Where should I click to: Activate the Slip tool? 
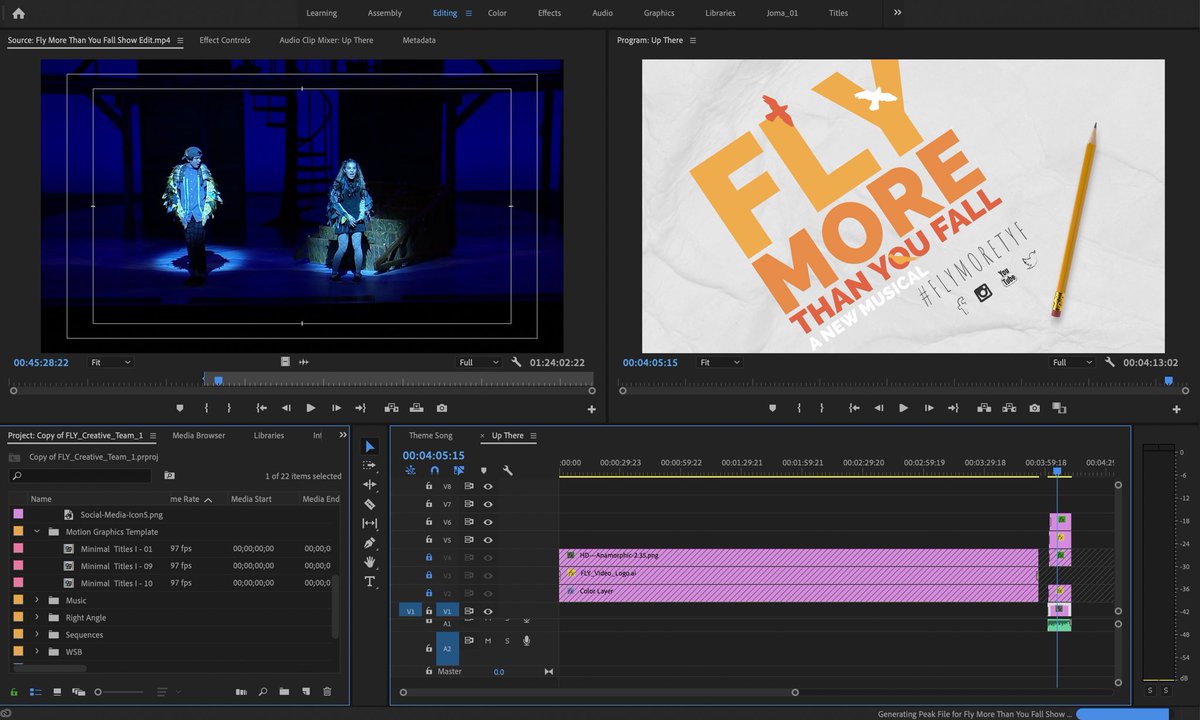point(370,524)
